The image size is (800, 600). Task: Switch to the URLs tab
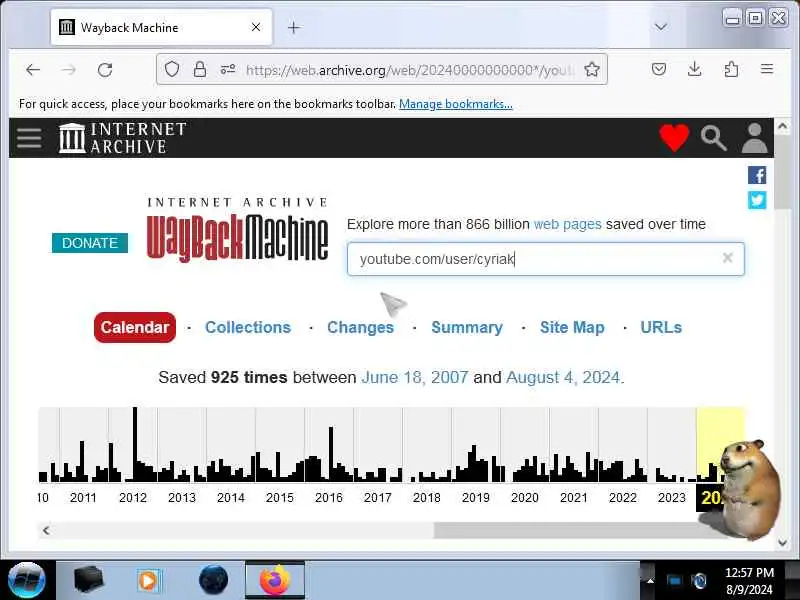click(x=661, y=327)
